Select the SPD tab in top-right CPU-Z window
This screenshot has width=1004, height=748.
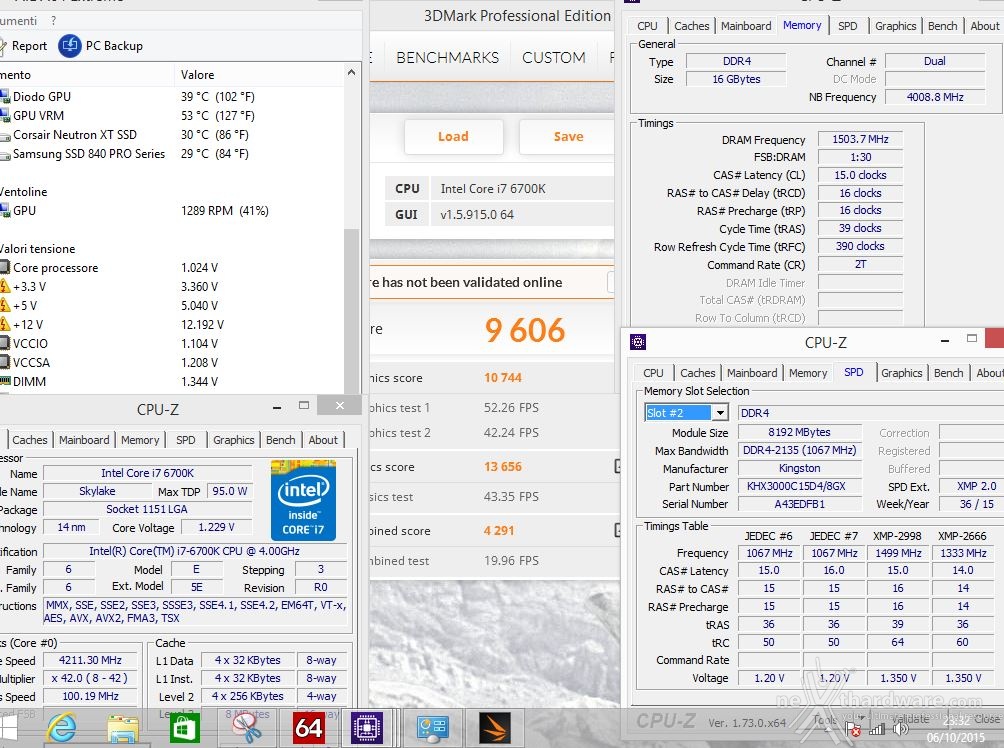pyautogui.click(x=847, y=26)
